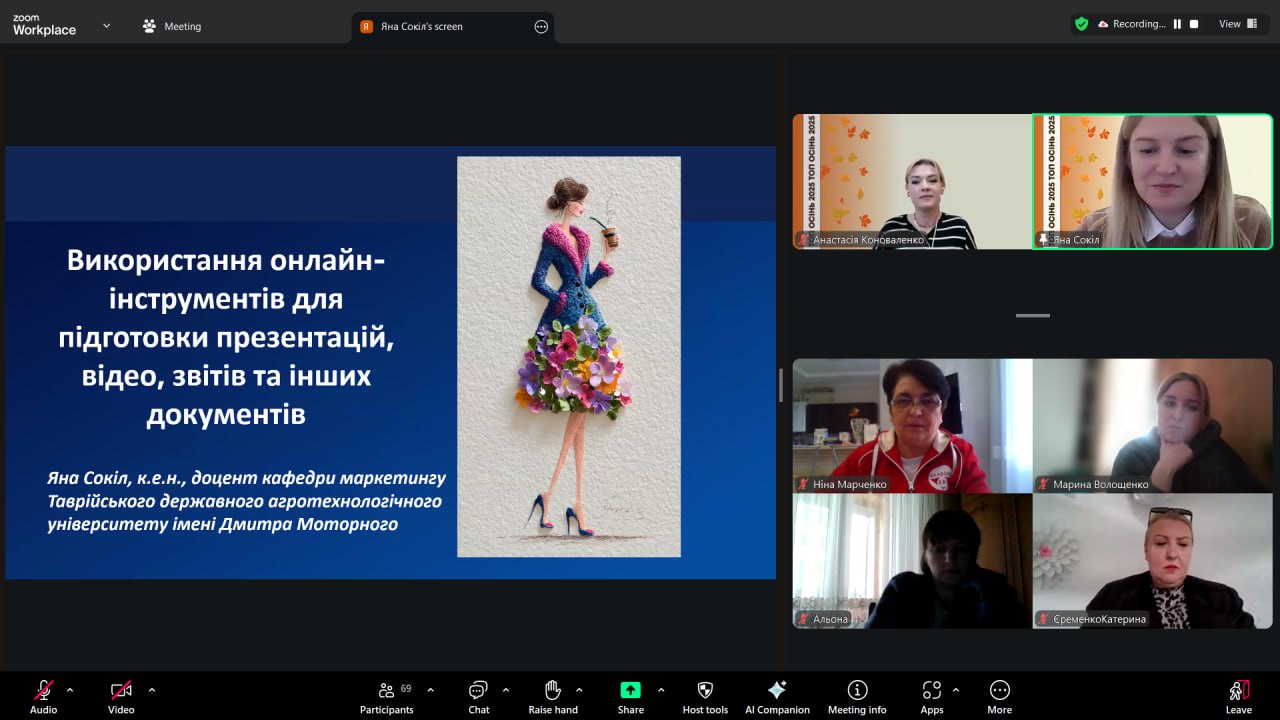
Task: Open Host tools shield icon
Action: [x=705, y=696]
